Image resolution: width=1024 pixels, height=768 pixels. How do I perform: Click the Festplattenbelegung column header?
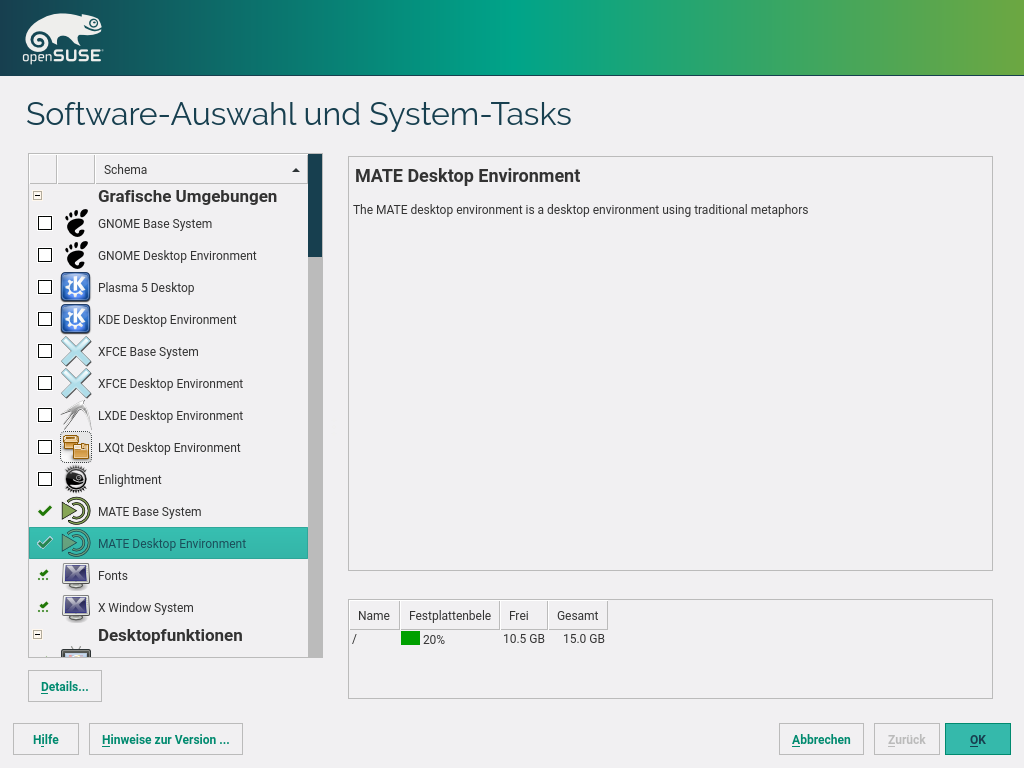click(x=449, y=616)
